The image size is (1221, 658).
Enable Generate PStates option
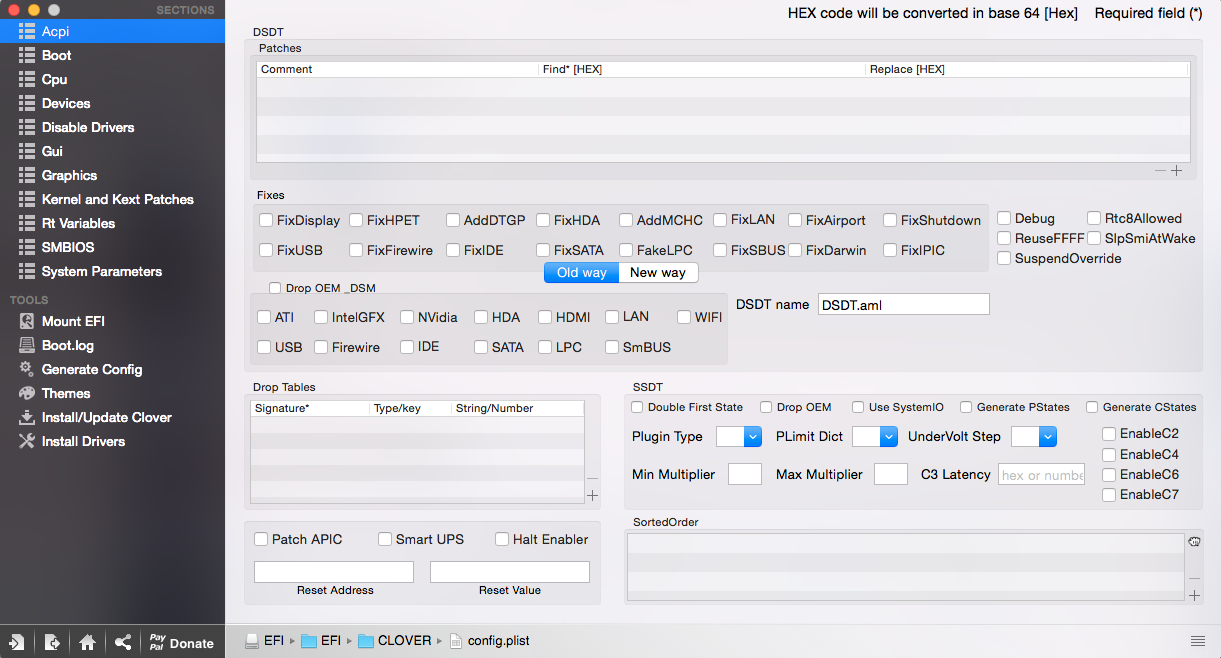[966, 407]
